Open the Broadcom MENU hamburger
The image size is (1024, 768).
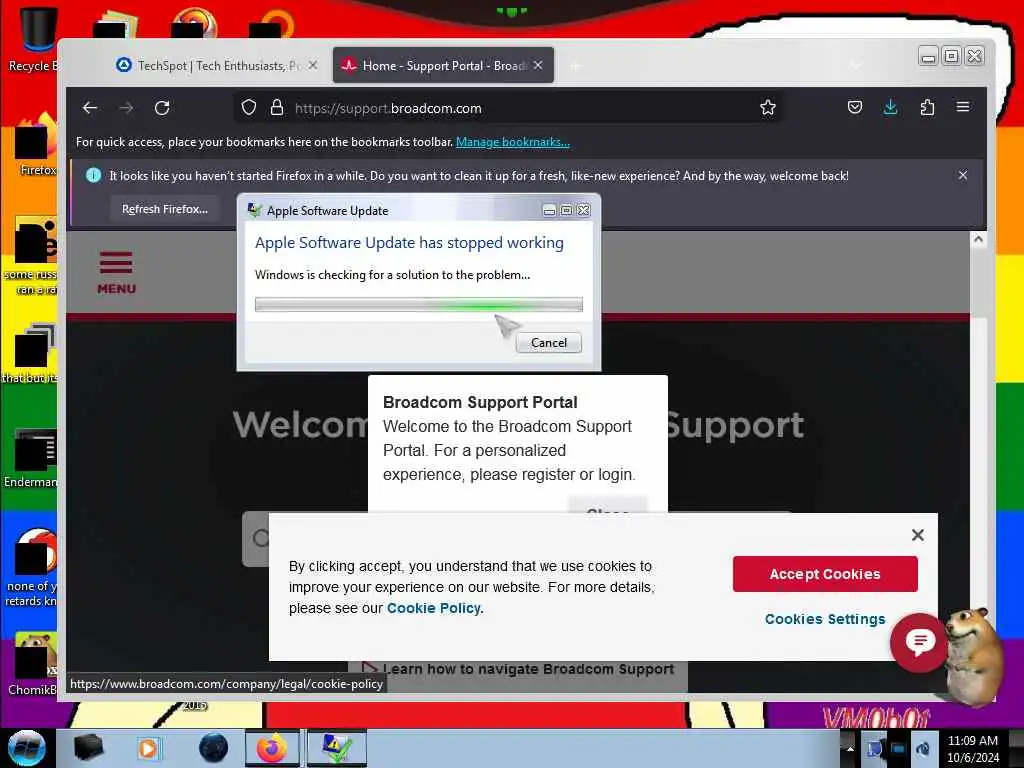pyautogui.click(x=116, y=273)
